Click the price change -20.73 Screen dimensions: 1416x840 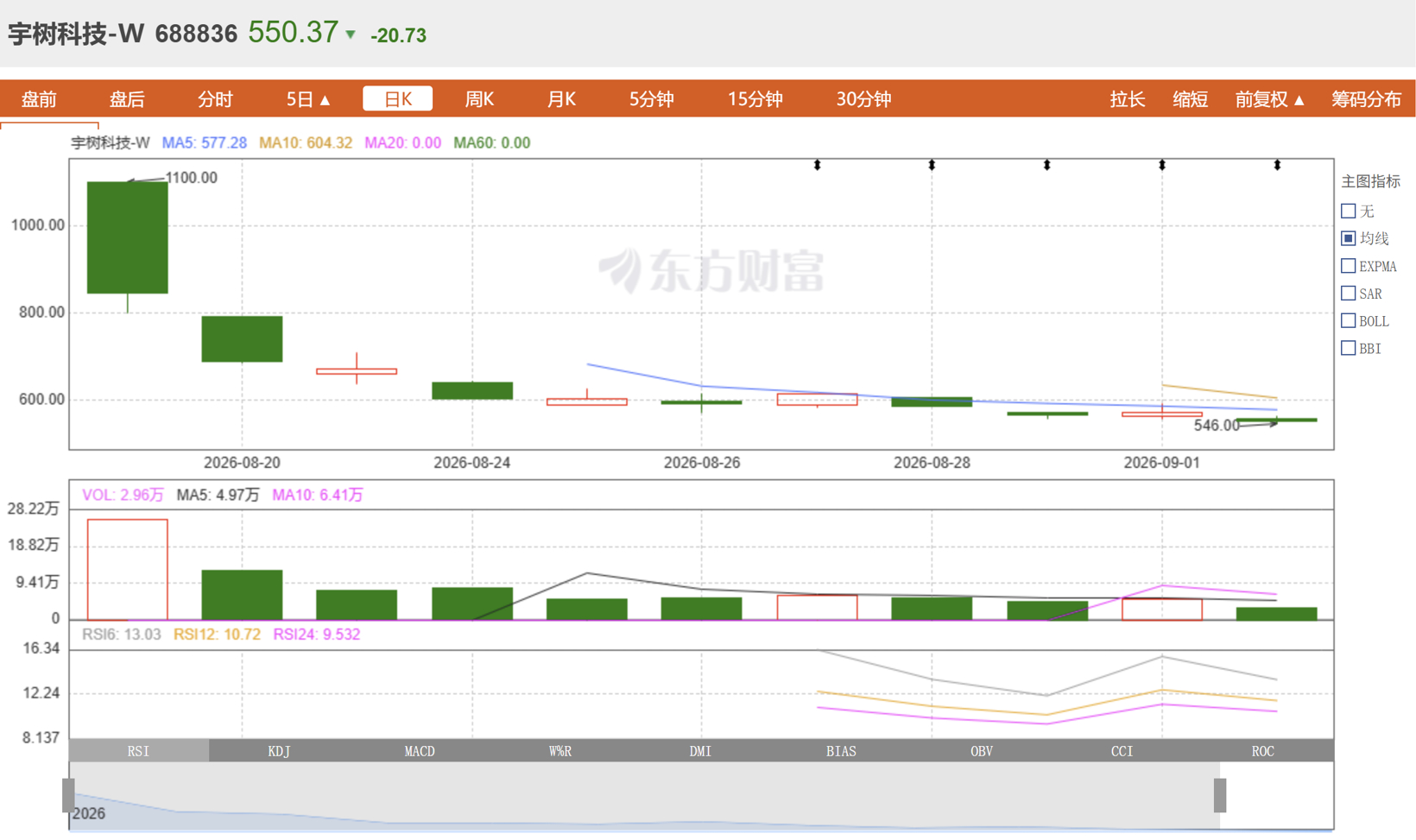click(398, 35)
